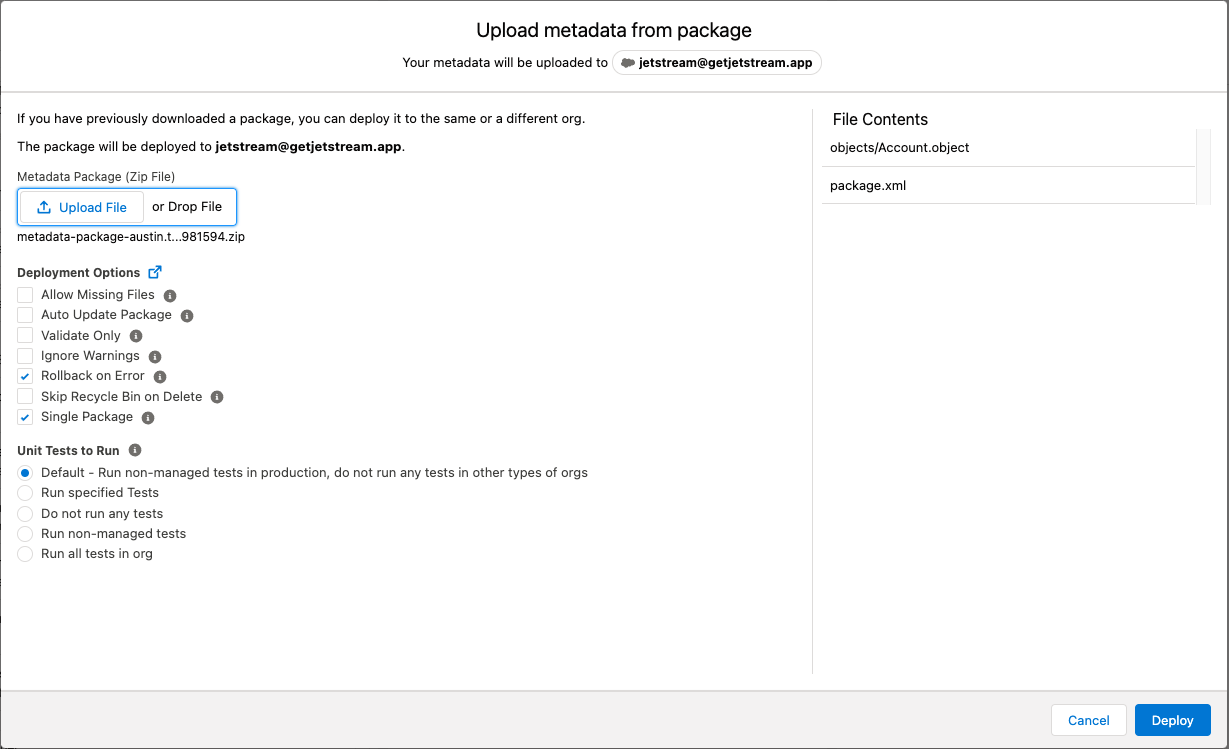Show info for Allow Missing Files
1229x749 pixels.
point(170,295)
